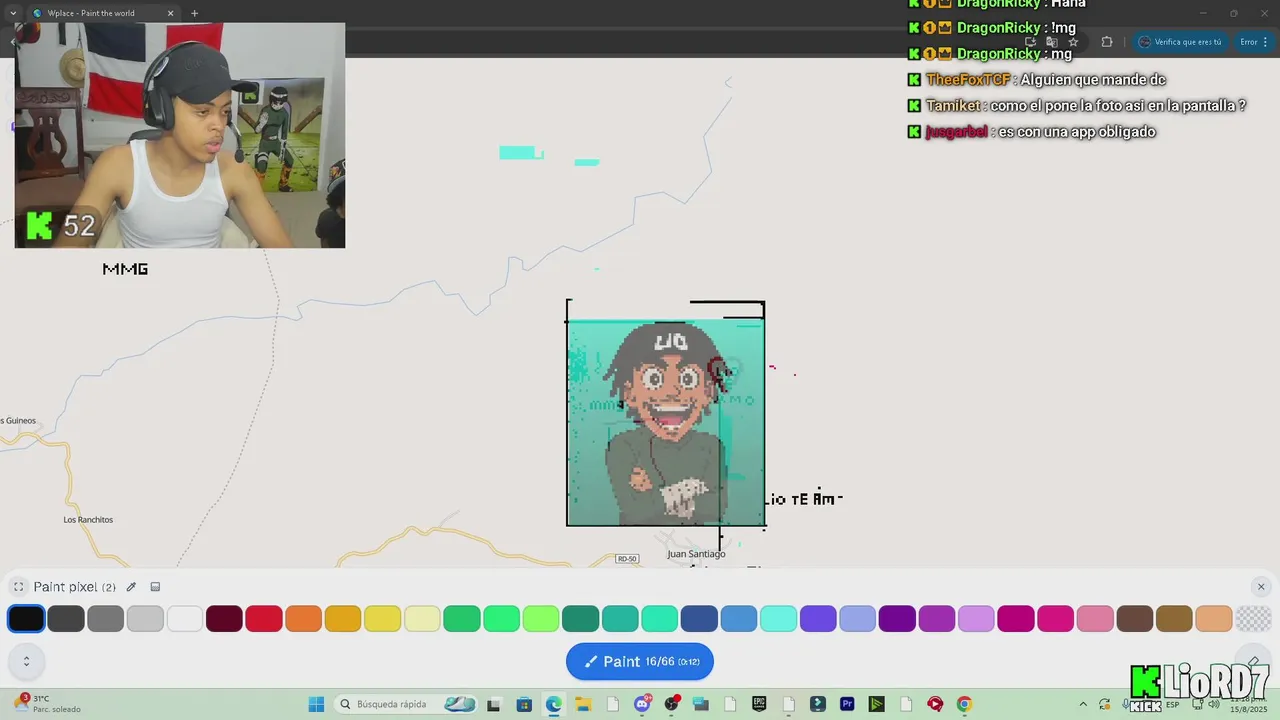The height and width of the screenshot is (720, 1280).
Task: Pick the orange color swatch
Action: click(x=303, y=619)
